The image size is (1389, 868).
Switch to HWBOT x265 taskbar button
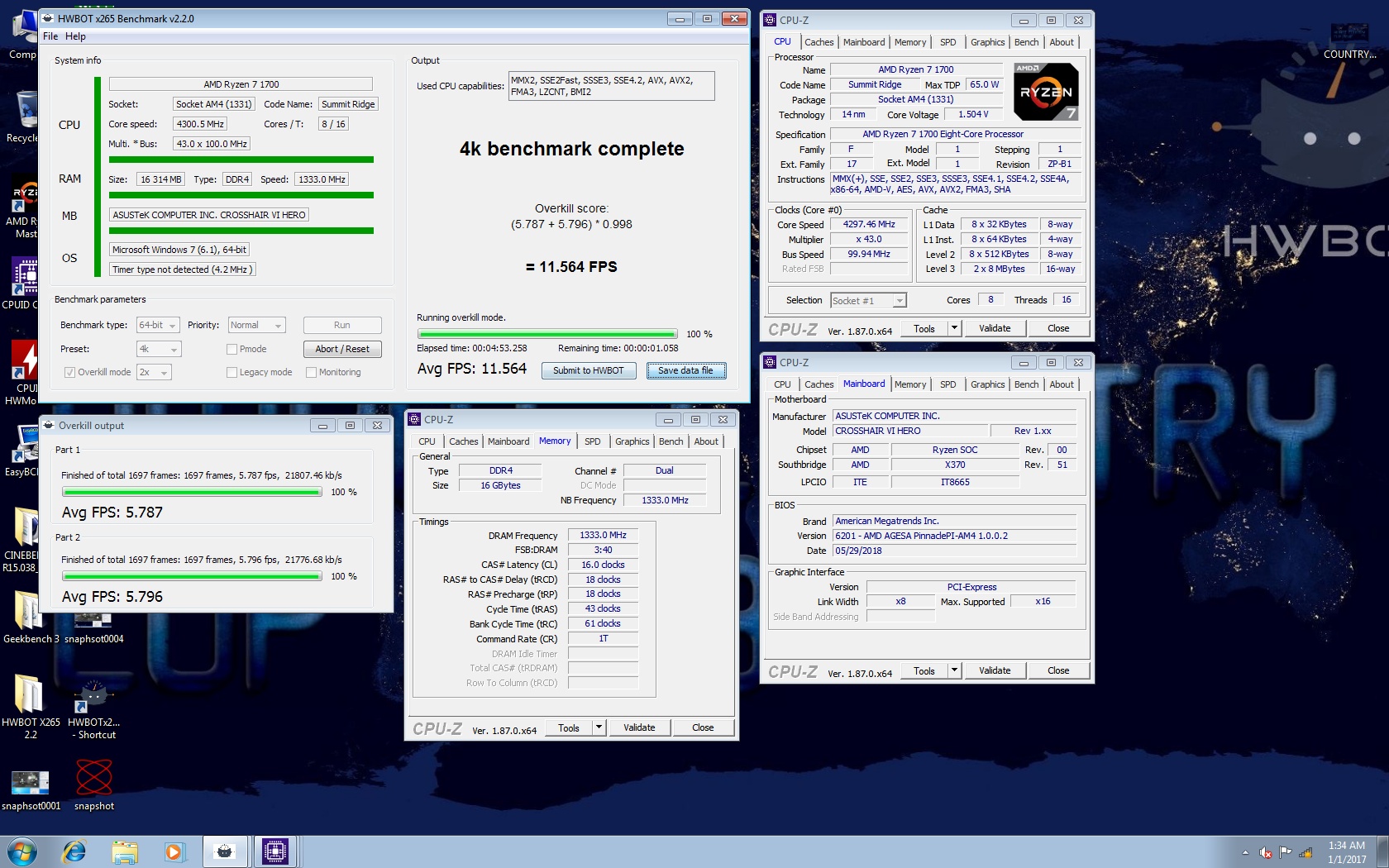point(224,851)
